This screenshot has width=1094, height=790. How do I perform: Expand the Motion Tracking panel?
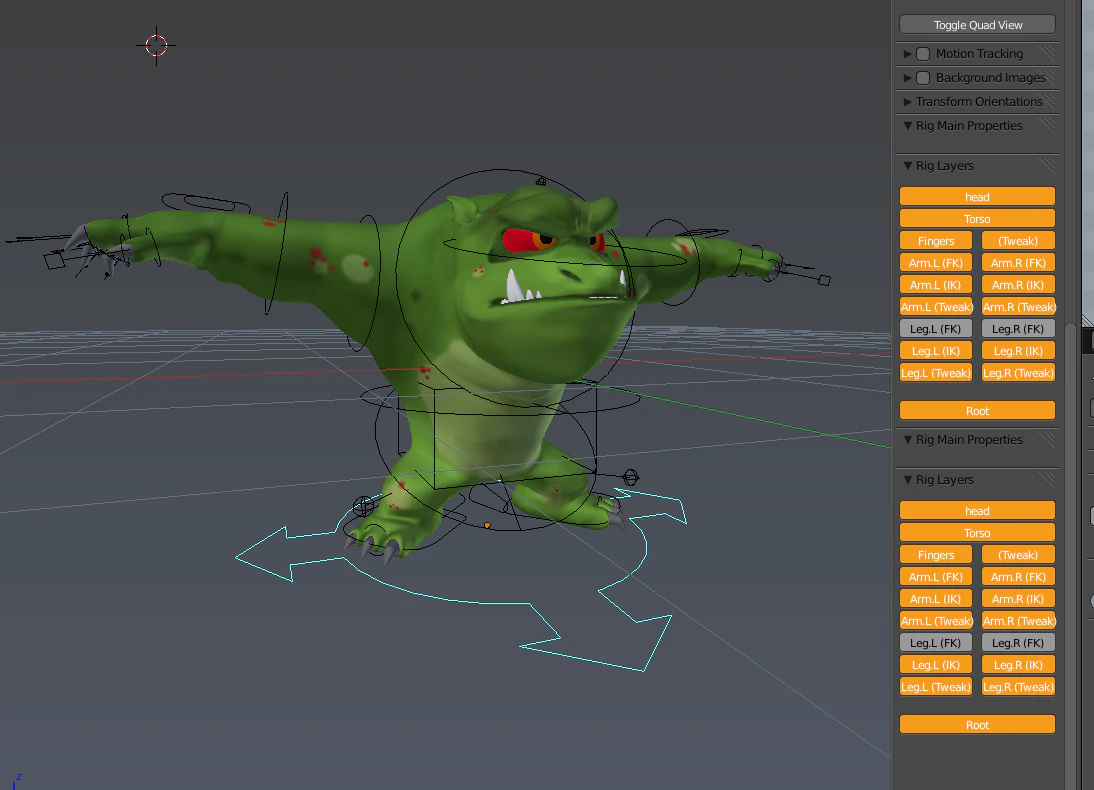tap(908, 53)
